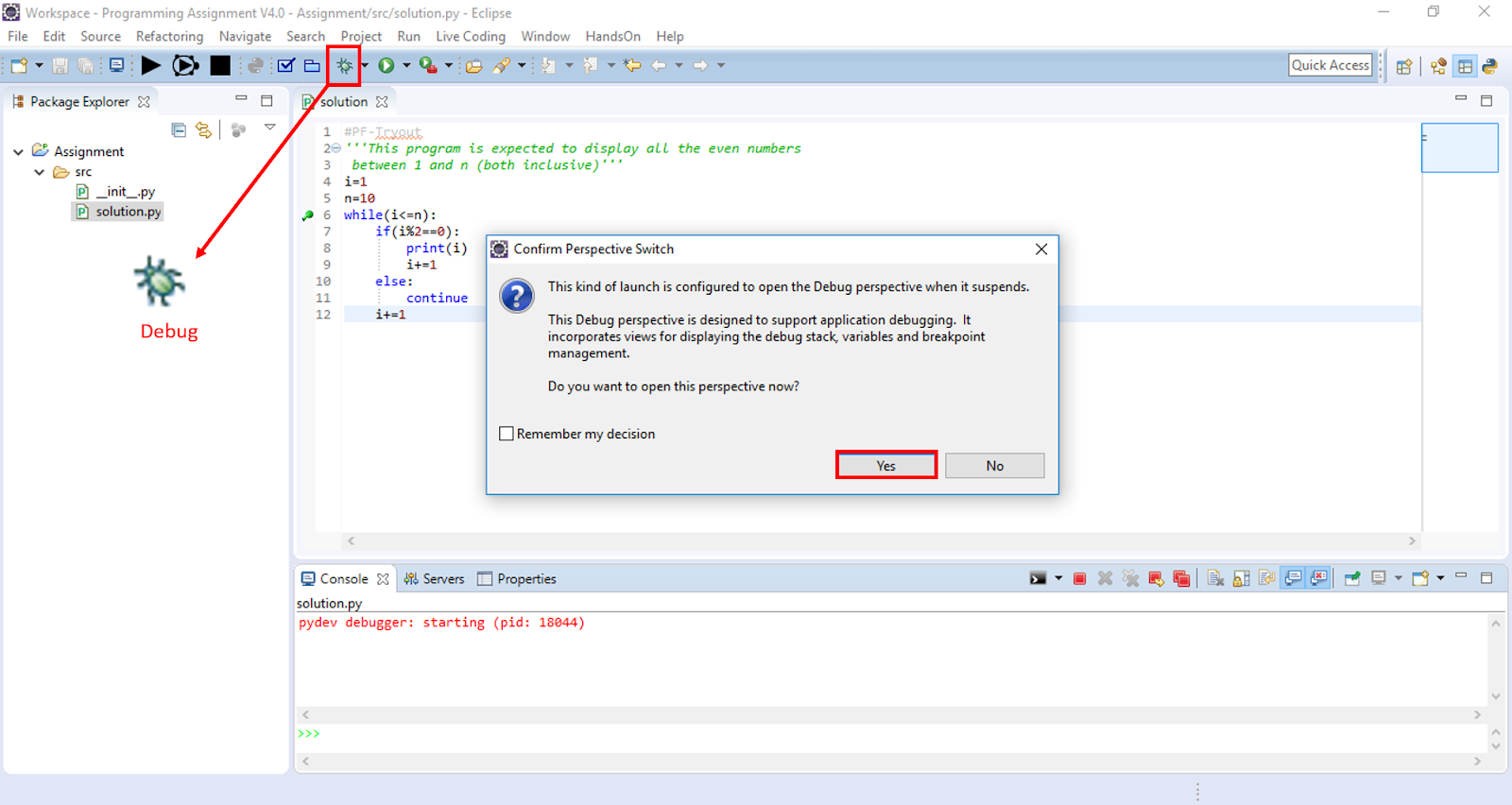Switch to the Servers tab

click(435, 578)
